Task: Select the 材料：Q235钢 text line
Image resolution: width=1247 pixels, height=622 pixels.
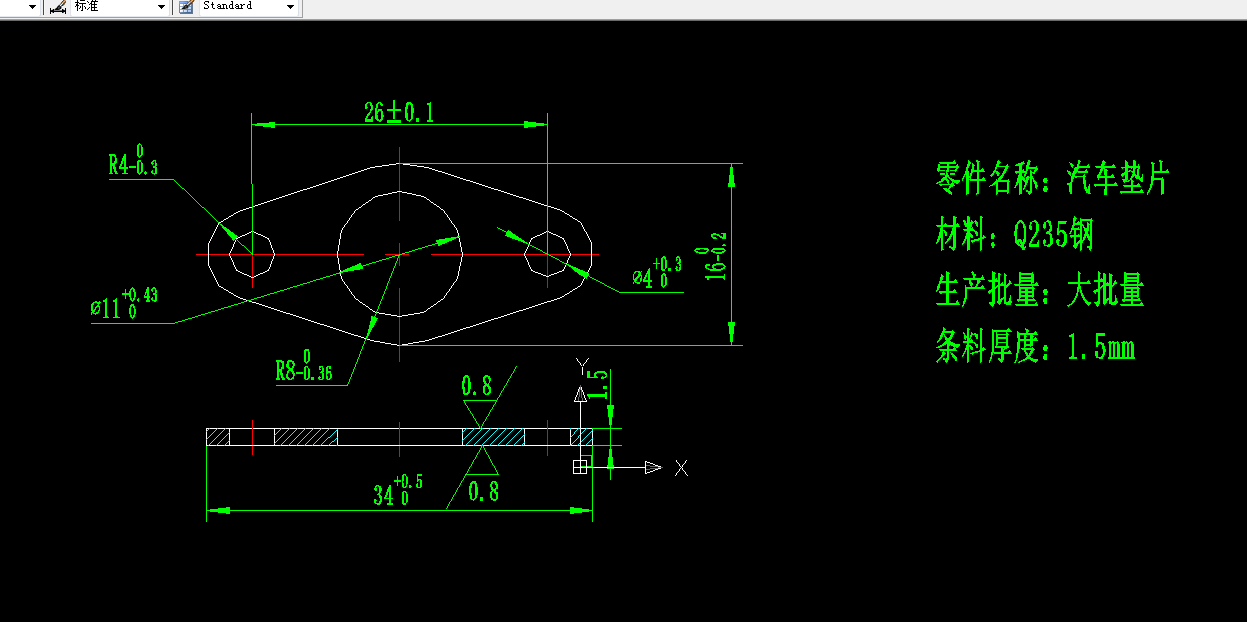Action: (x=1014, y=236)
